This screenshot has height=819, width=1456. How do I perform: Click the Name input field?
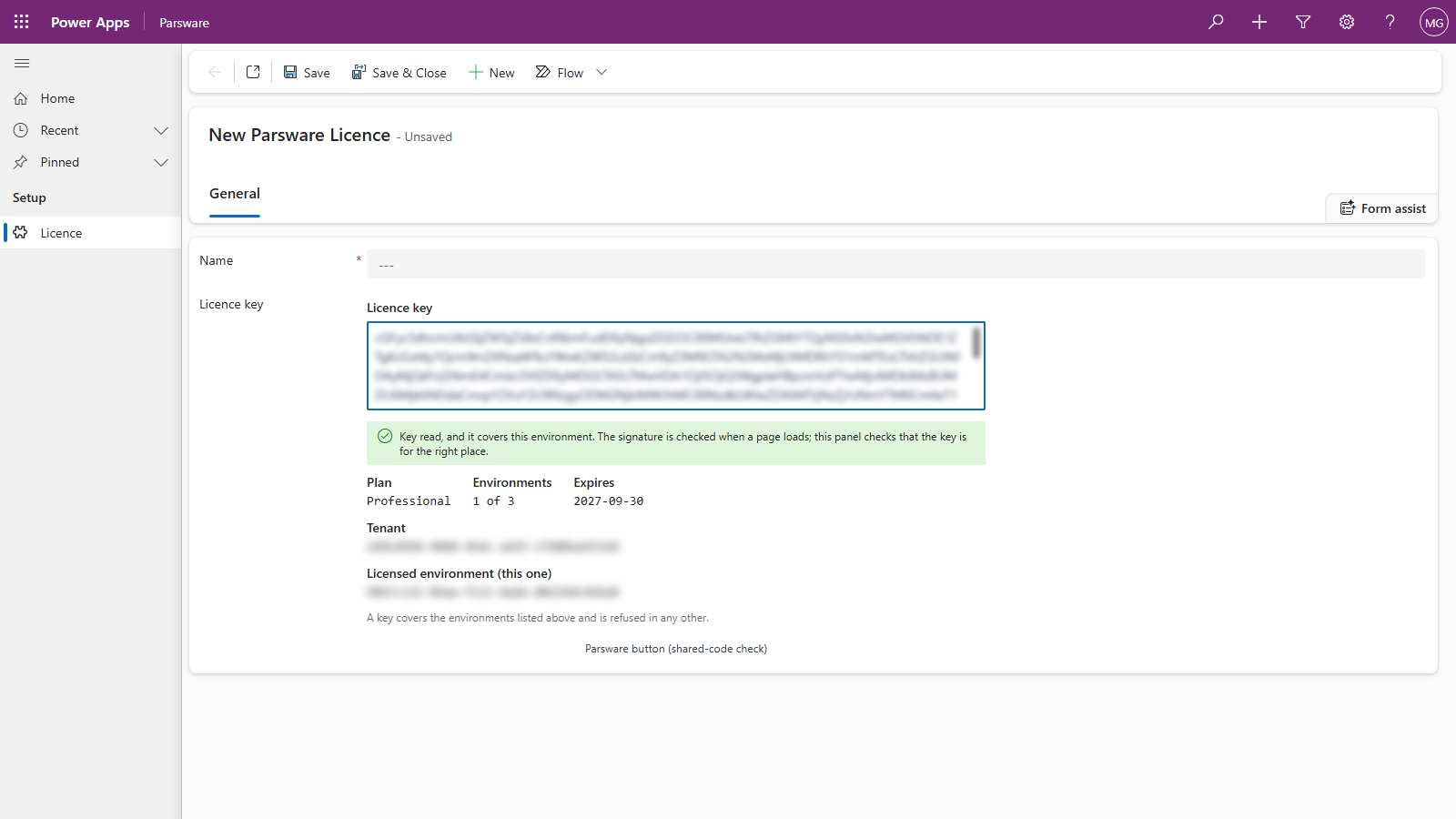(896, 264)
